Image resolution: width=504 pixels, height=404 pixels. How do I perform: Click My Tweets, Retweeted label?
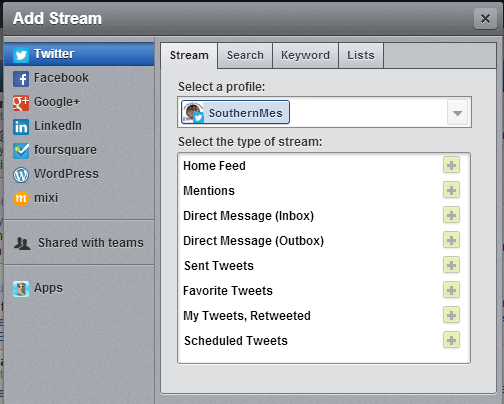coord(247,316)
